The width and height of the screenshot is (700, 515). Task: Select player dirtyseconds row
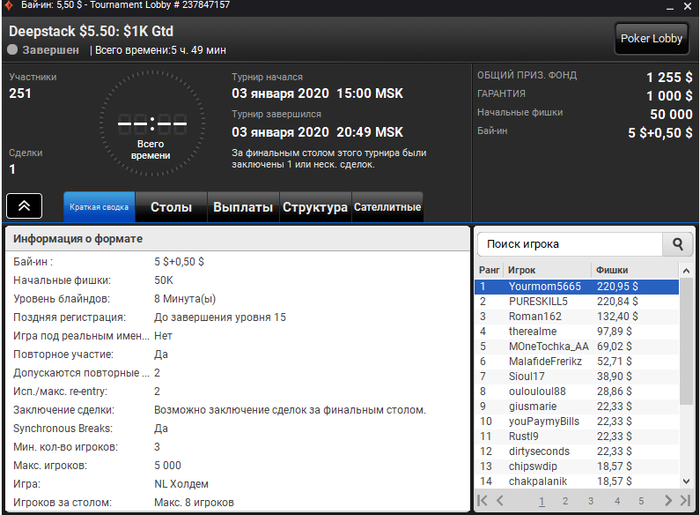[x=577, y=452]
